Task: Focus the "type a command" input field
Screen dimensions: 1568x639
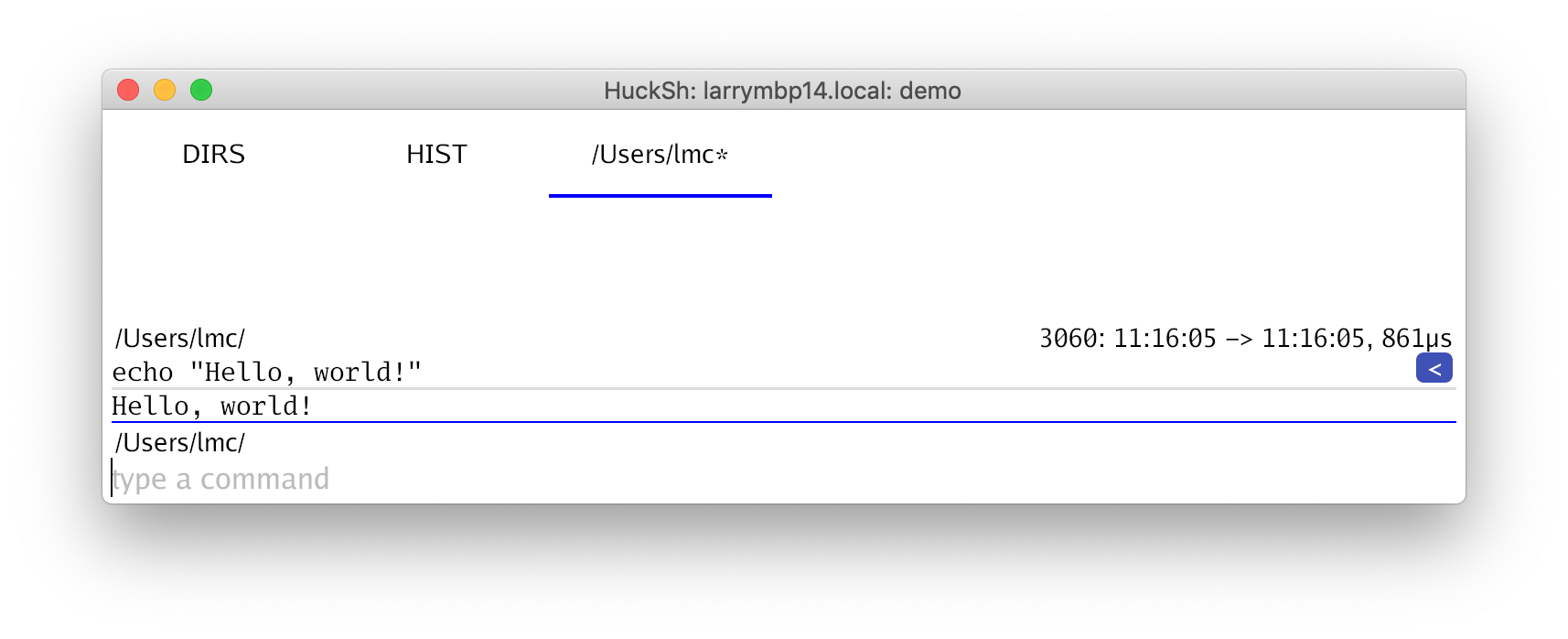Action: point(783,479)
